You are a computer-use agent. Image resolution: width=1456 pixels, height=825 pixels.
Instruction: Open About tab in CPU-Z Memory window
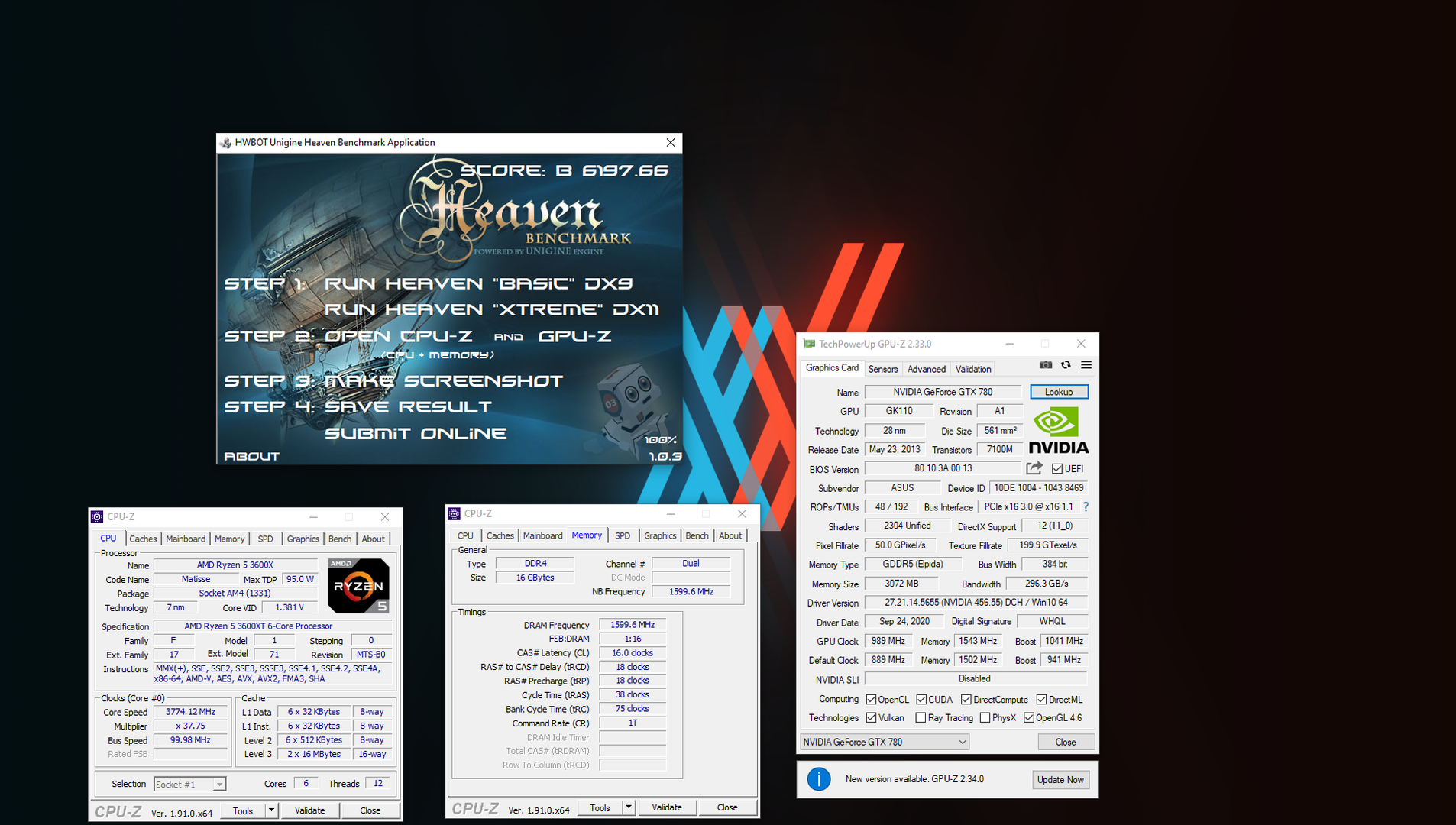pyautogui.click(x=730, y=536)
